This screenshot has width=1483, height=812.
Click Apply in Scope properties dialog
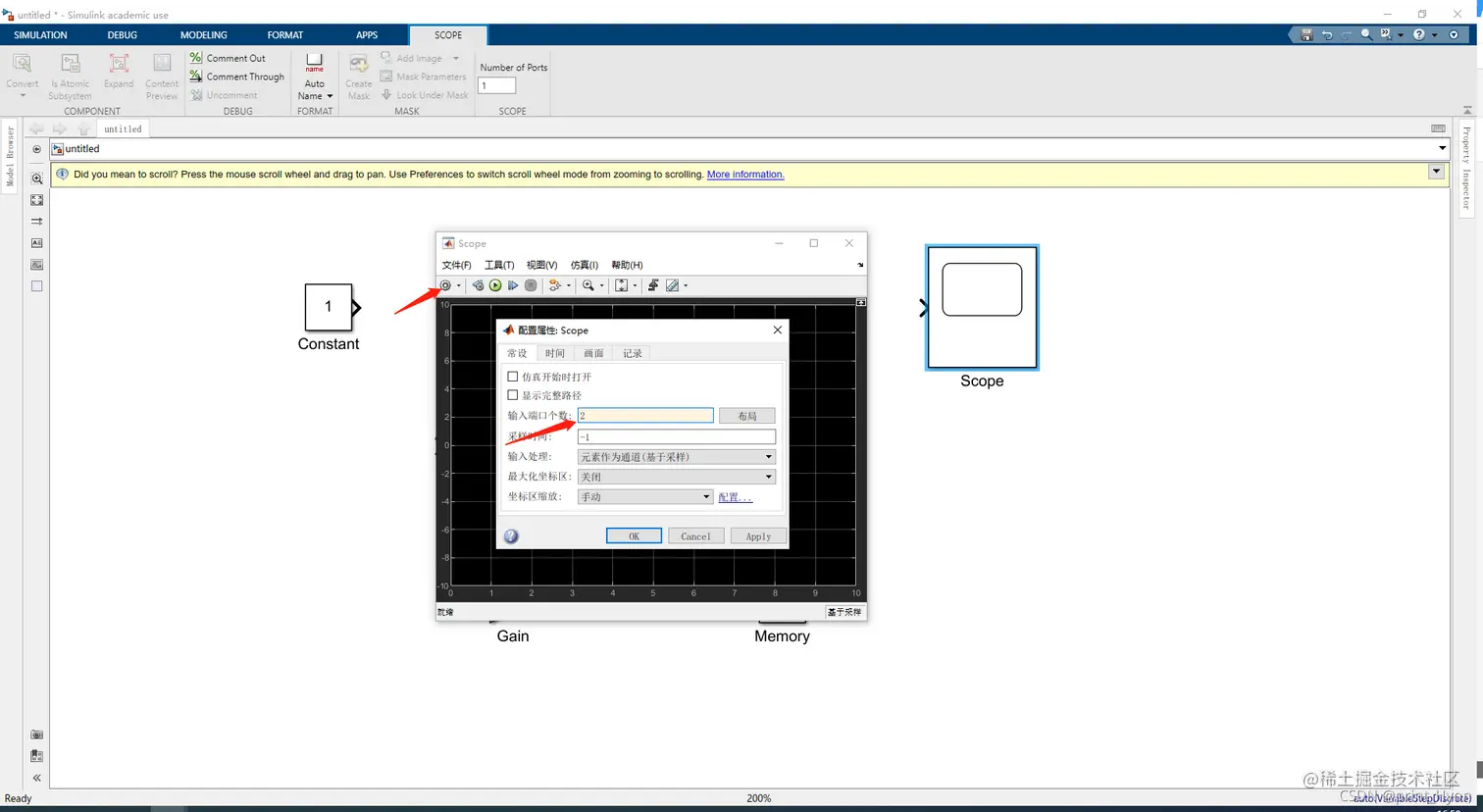(758, 536)
